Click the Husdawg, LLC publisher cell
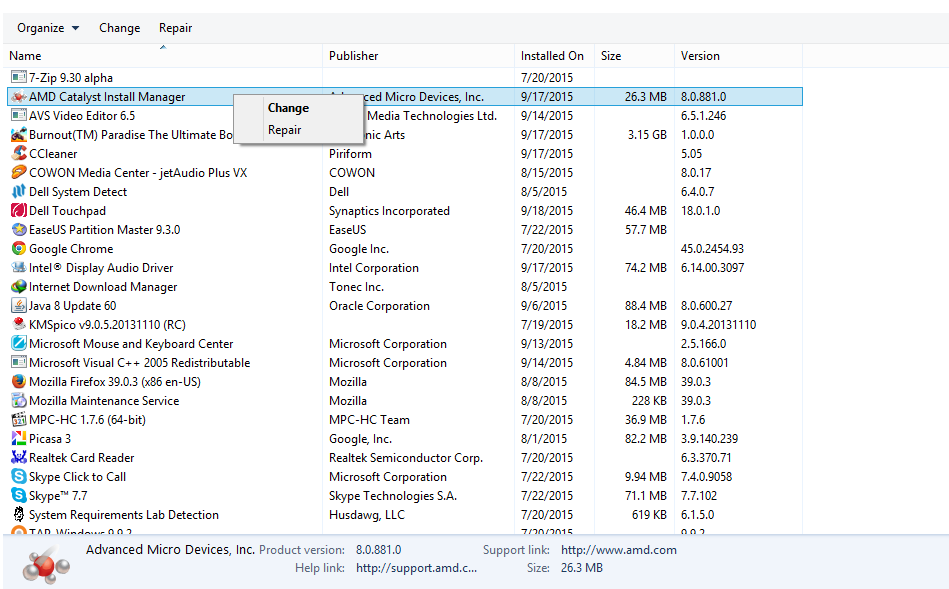949x589 pixels. pos(367,515)
